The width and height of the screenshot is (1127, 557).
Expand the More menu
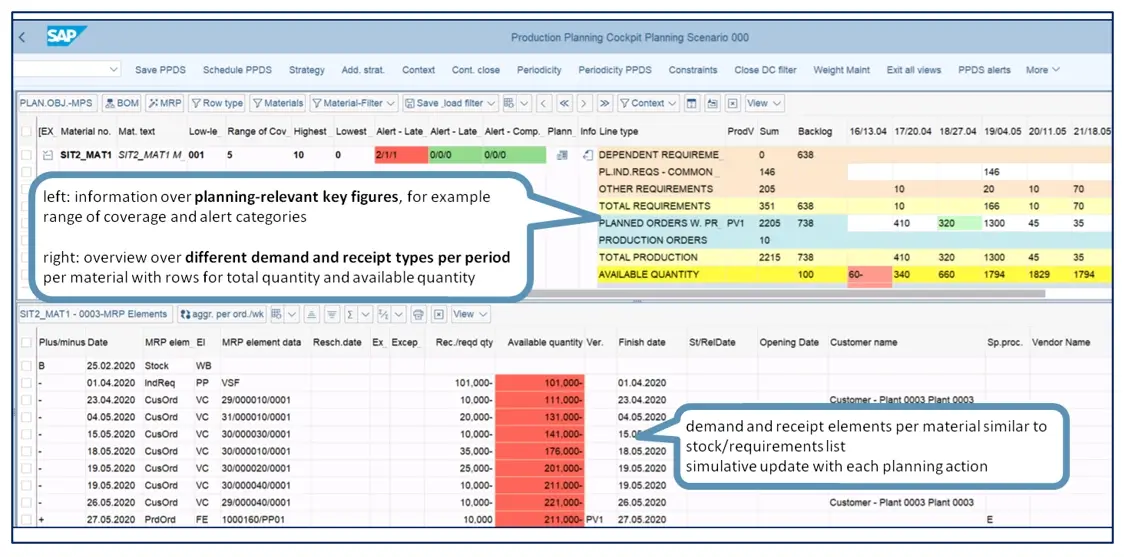(1042, 70)
